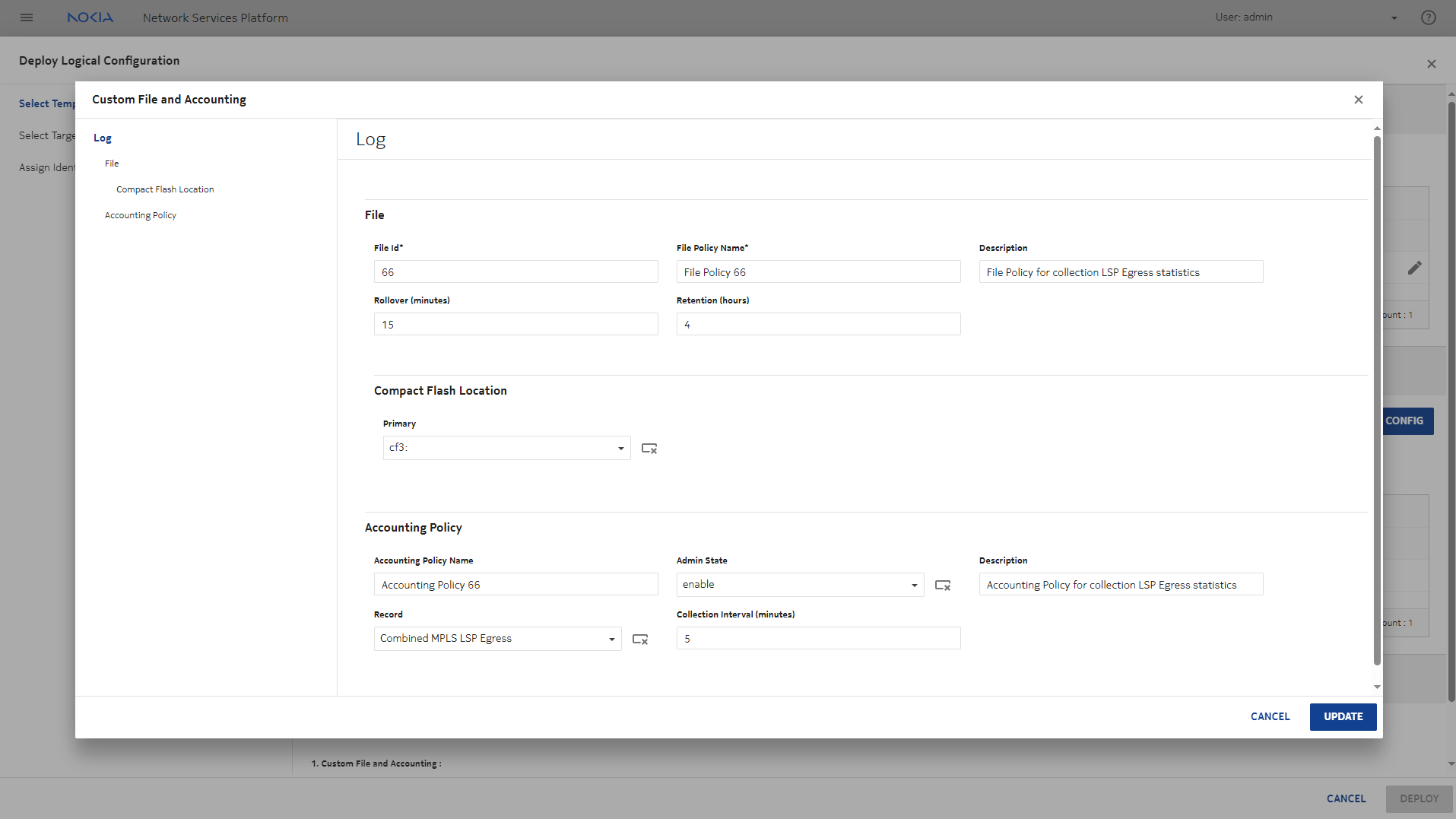Select File in the Log tree

coord(112,163)
